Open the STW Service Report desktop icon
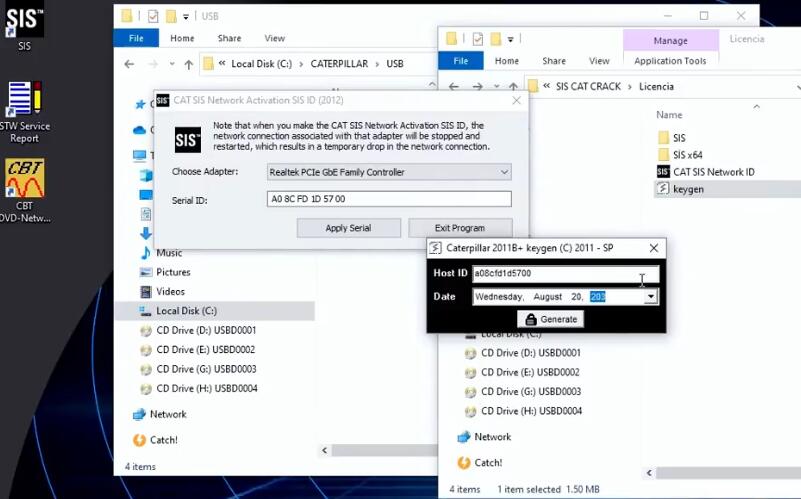The height and width of the screenshot is (499, 801). click(24, 112)
